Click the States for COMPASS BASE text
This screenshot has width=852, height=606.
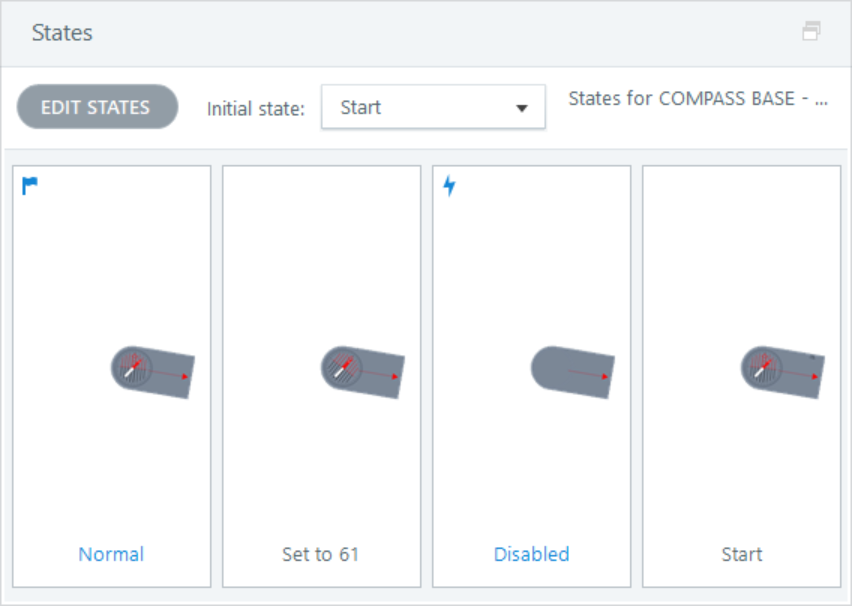697,100
